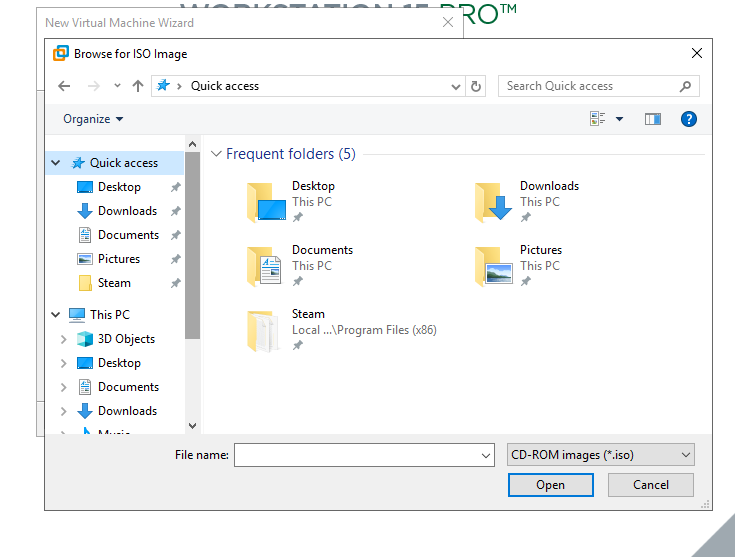Click the Cancel button
This screenshot has width=735, height=557.
(x=651, y=485)
